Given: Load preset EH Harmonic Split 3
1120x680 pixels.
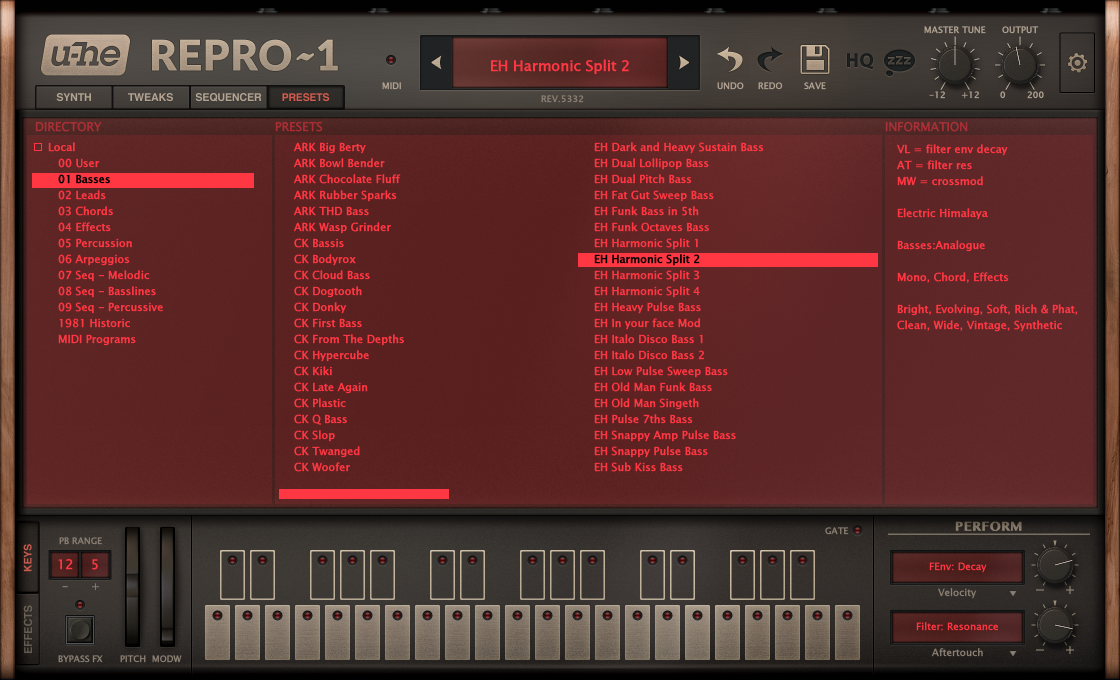Looking at the screenshot, I should [x=646, y=275].
